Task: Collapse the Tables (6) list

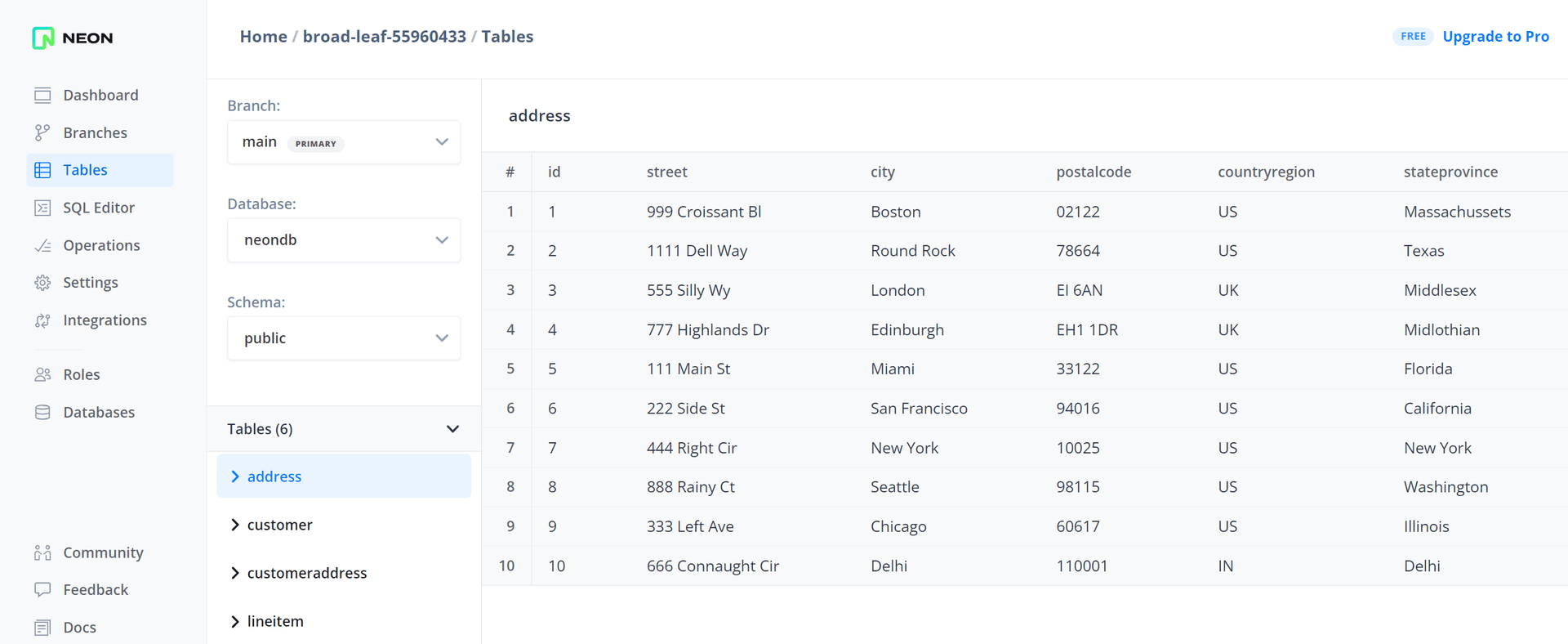Action: (452, 429)
